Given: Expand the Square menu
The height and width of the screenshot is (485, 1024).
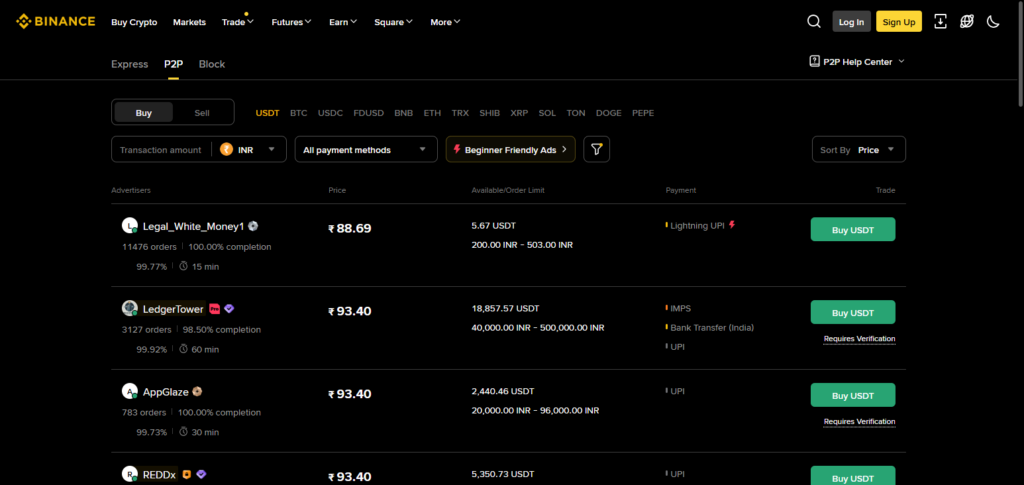Looking at the screenshot, I should (x=394, y=22).
